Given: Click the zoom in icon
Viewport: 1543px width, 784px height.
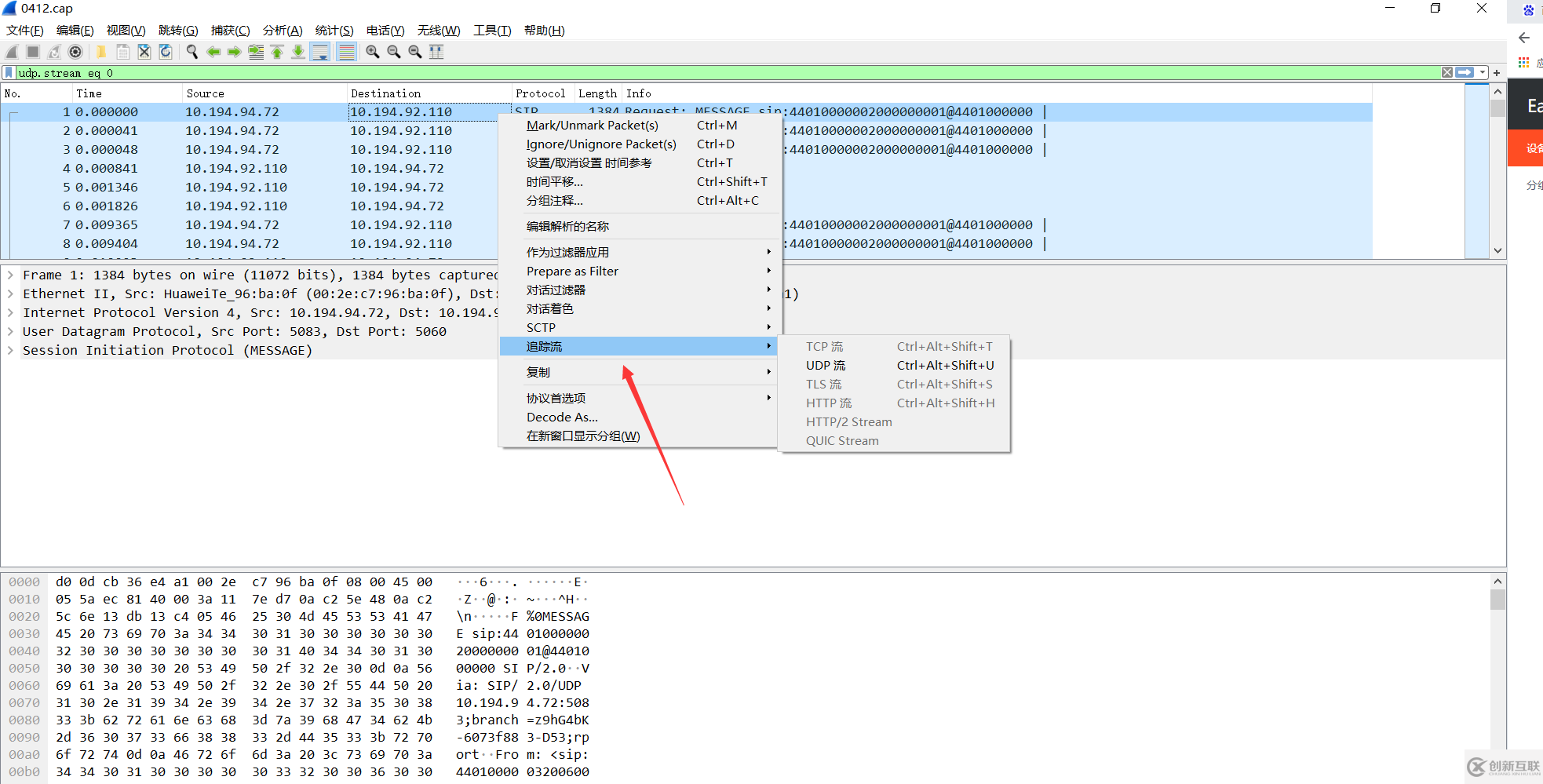Looking at the screenshot, I should click(x=373, y=52).
